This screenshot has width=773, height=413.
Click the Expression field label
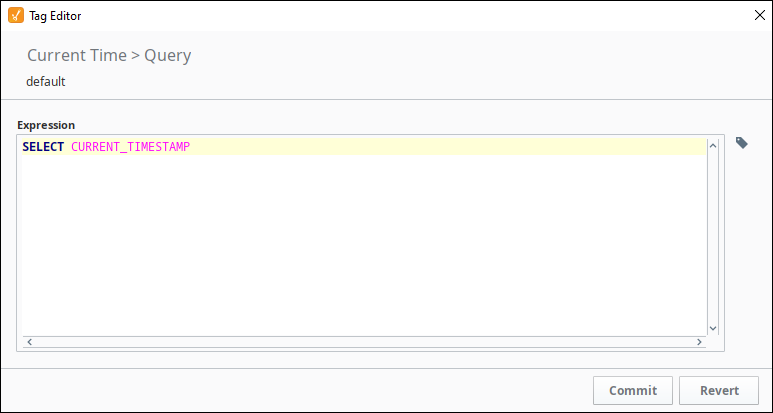pyautogui.click(x=46, y=125)
